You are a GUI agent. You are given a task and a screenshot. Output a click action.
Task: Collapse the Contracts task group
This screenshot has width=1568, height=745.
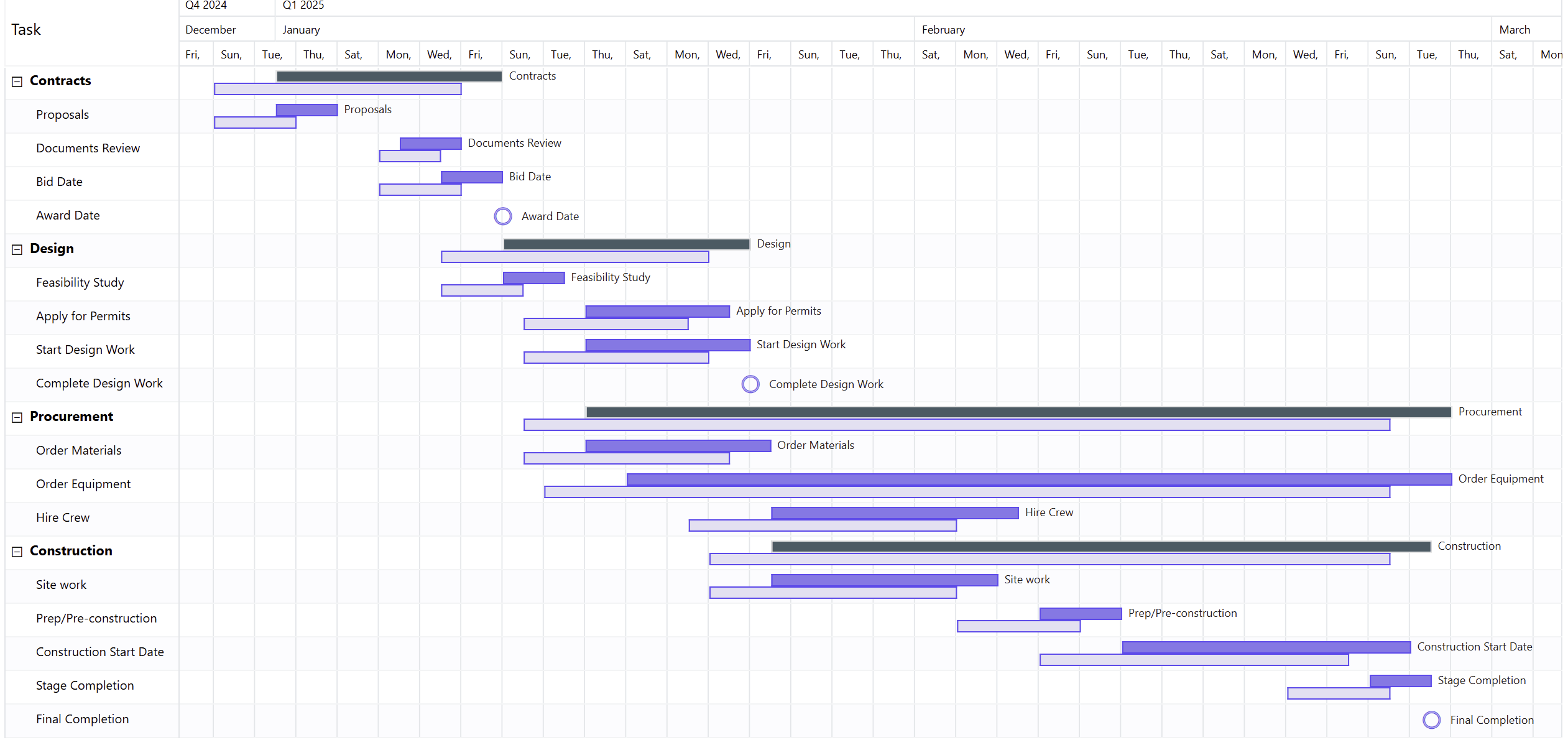coord(17,81)
